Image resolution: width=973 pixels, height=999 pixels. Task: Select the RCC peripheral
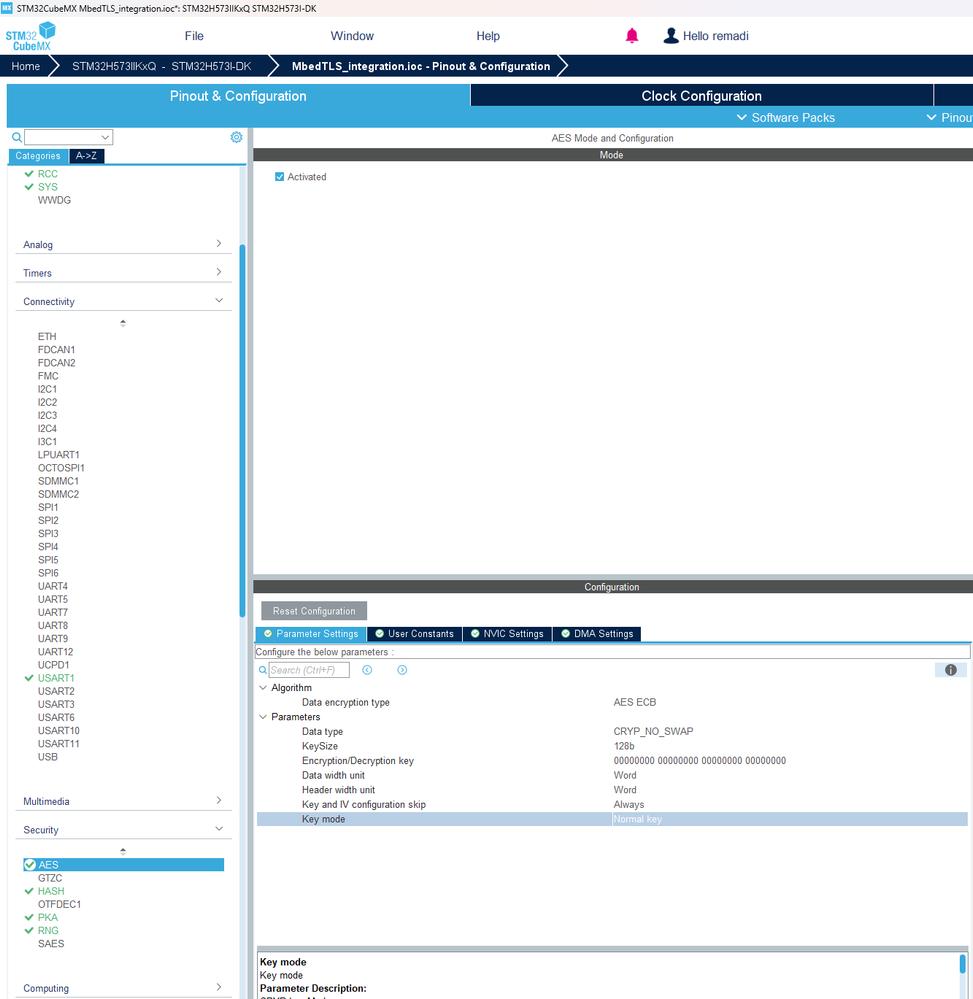click(47, 173)
